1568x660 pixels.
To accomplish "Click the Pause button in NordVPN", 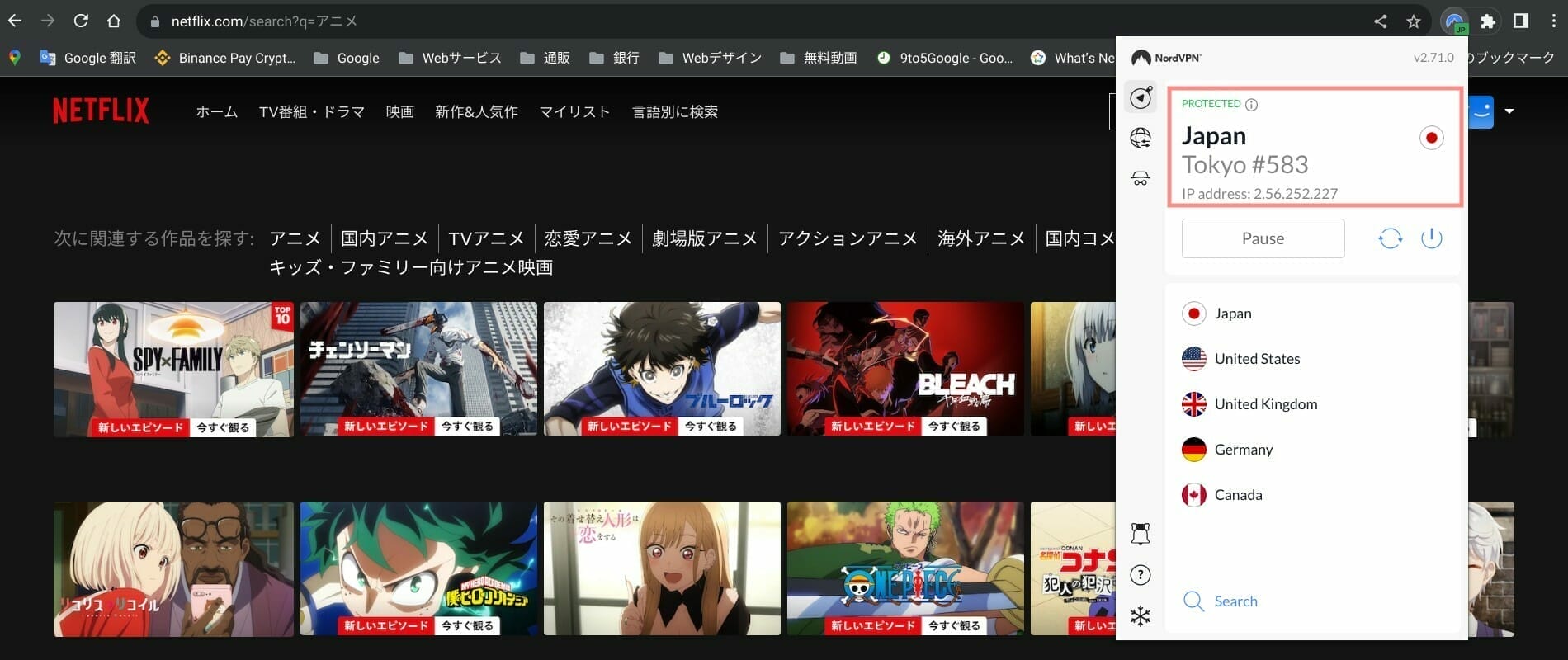I will click(1263, 238).
